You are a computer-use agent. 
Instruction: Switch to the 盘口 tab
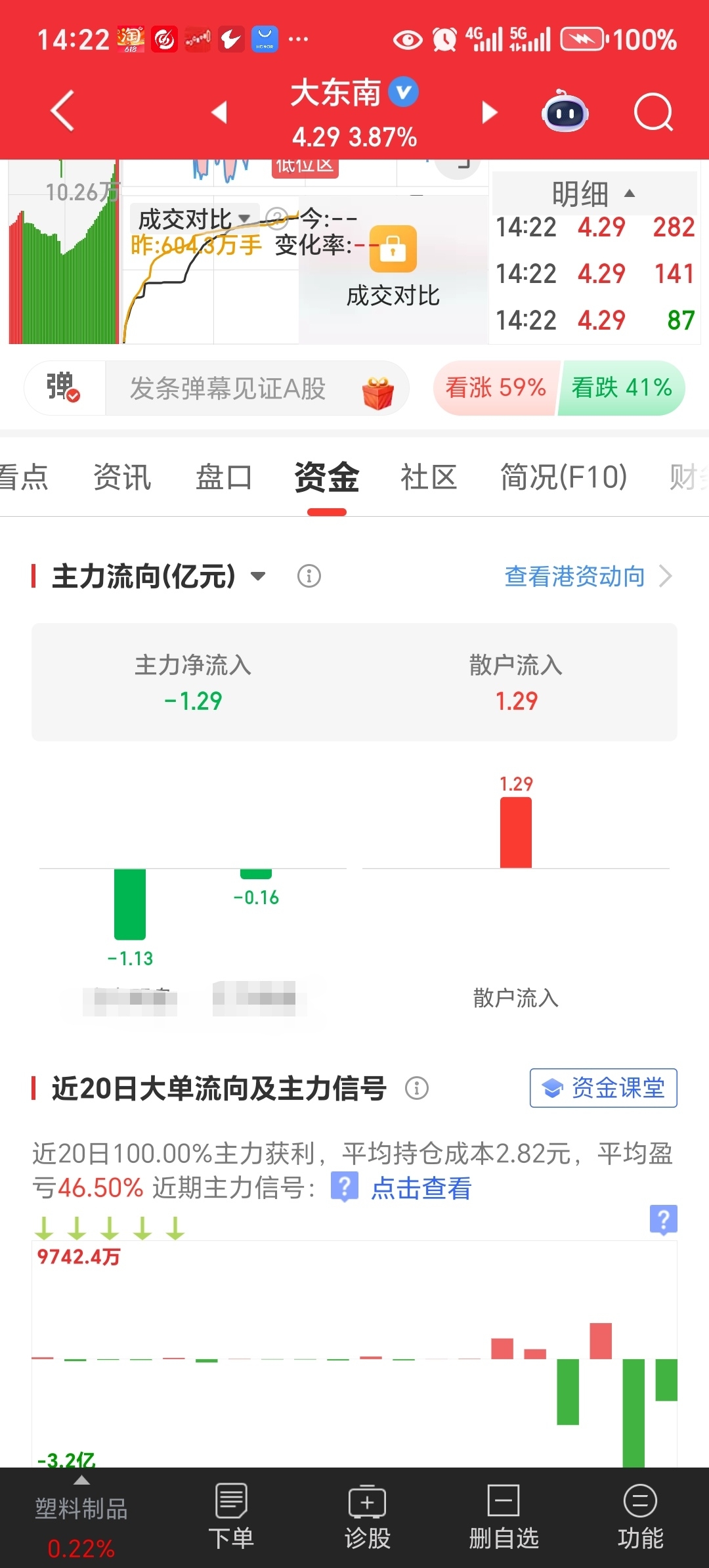click(224, 477)
